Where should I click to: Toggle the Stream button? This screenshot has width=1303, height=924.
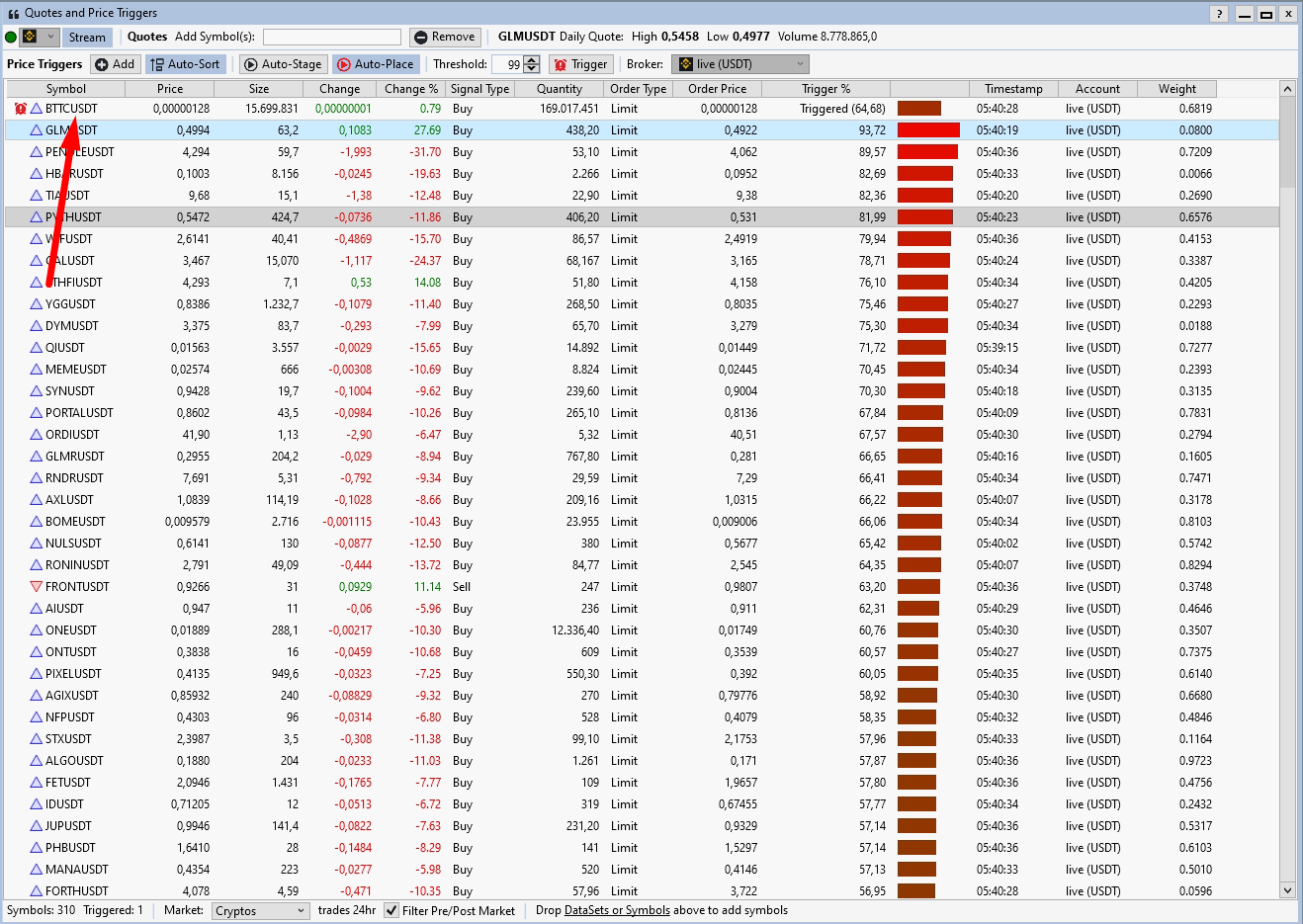87,38
